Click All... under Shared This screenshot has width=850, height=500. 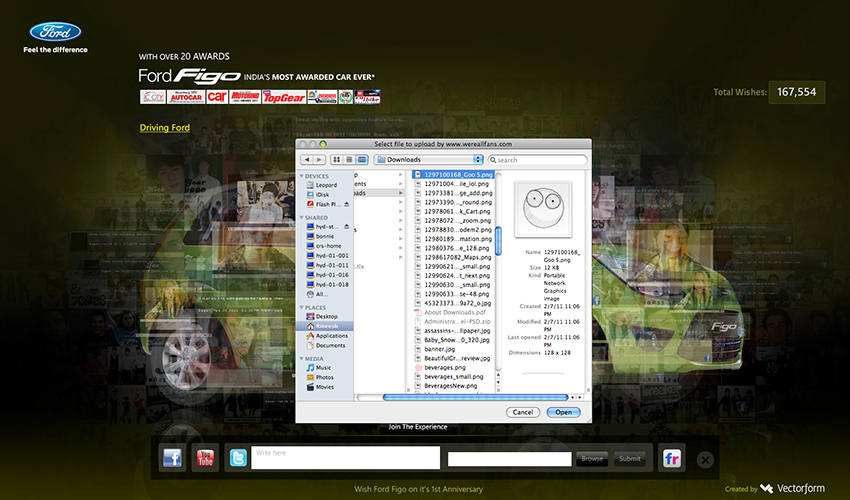click(x=320, y=294)
